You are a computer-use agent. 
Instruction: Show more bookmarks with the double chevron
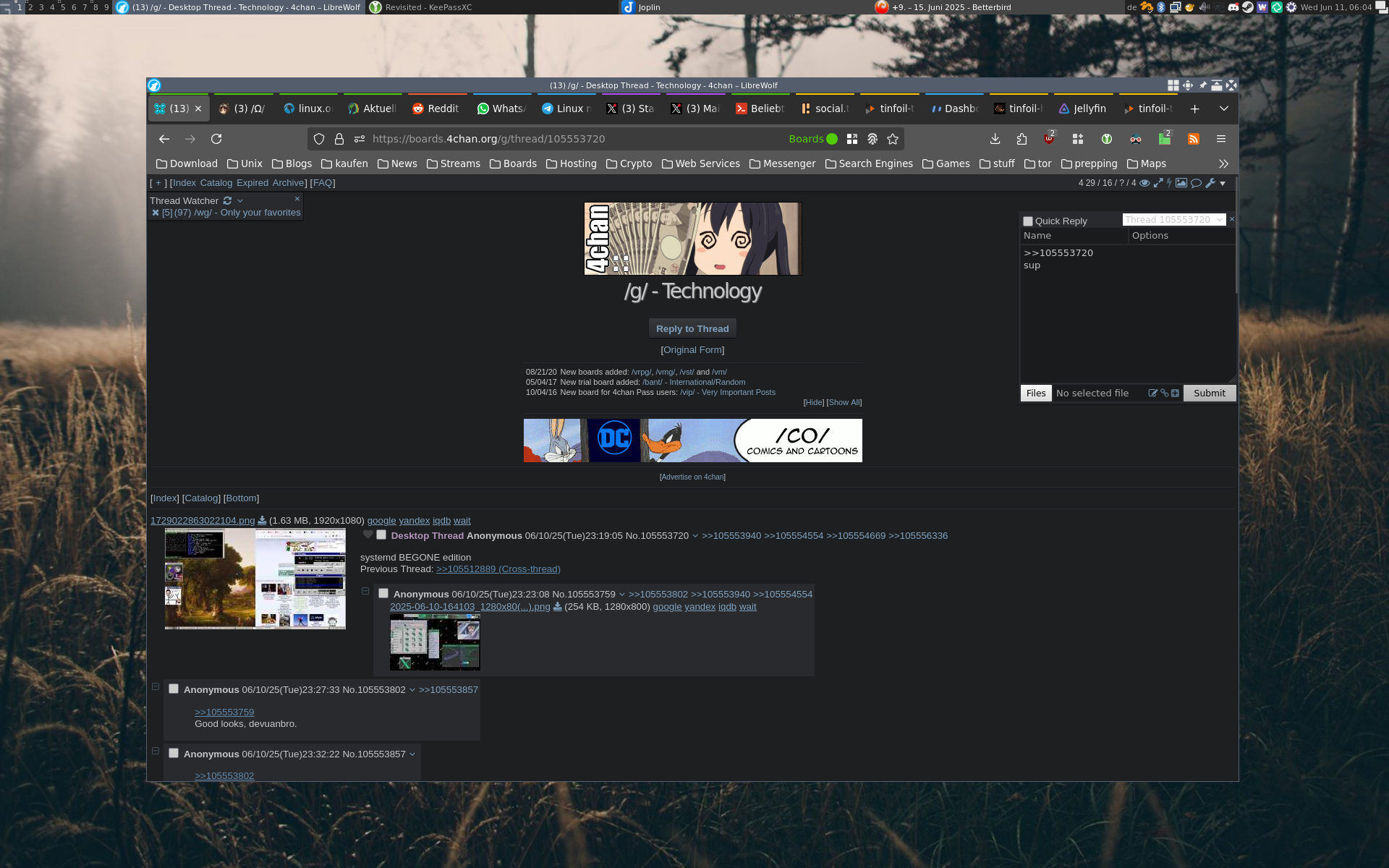[x=1223, y=164]
